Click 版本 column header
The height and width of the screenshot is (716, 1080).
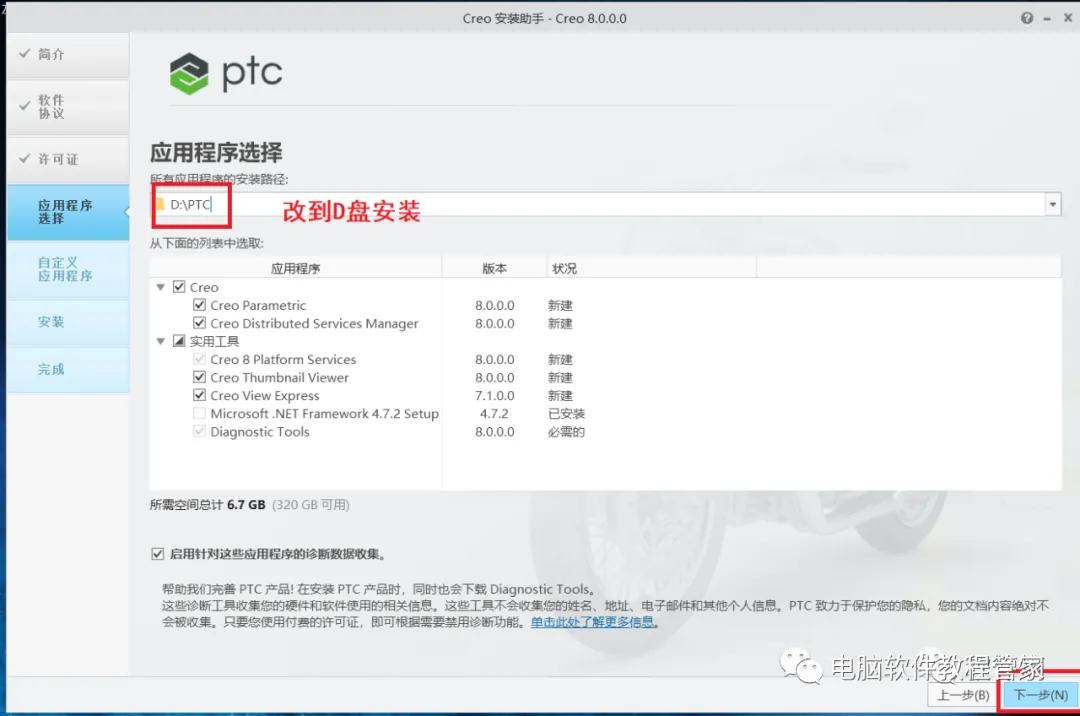click(495, 268)
